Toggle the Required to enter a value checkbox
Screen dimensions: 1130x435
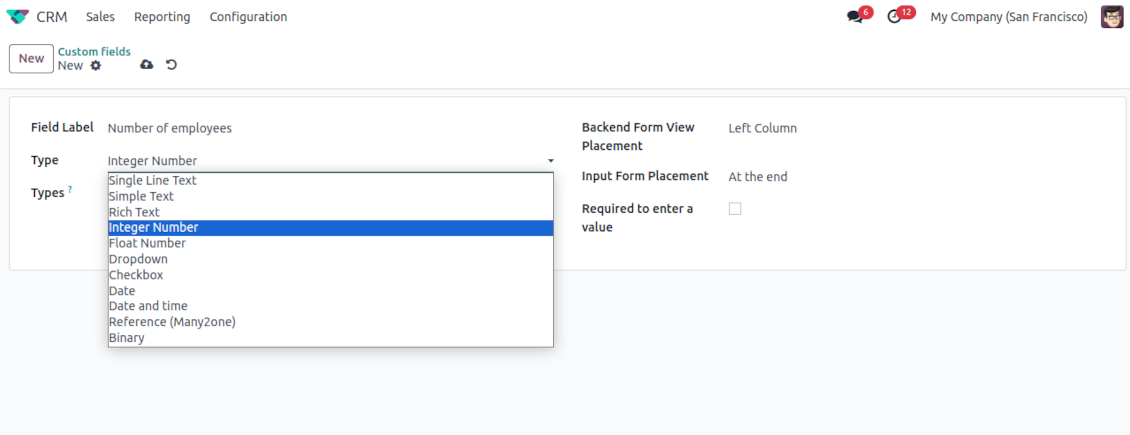(x=735, y=209)
